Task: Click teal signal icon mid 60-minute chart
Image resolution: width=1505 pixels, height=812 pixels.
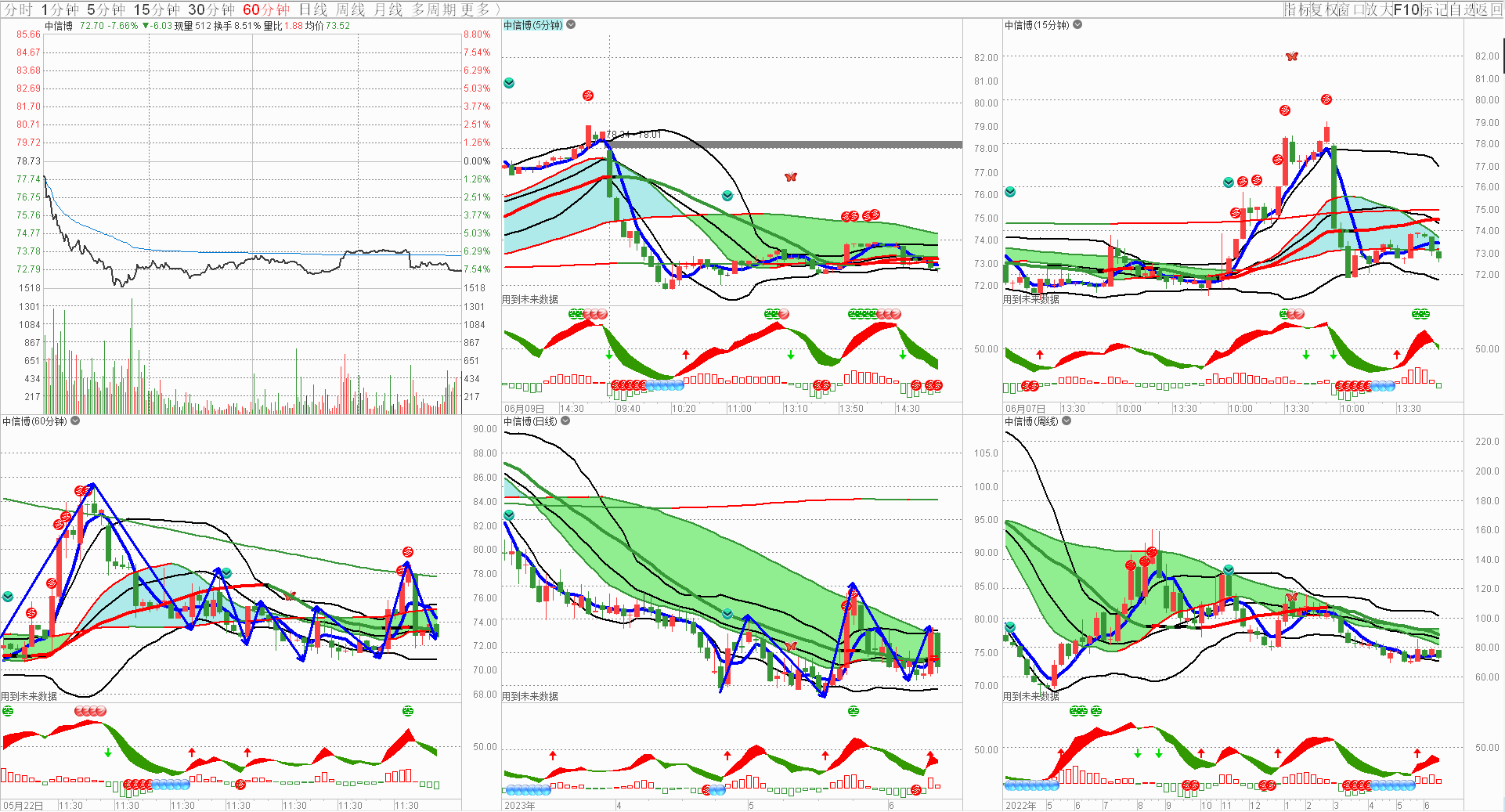Action: (226, 573)
